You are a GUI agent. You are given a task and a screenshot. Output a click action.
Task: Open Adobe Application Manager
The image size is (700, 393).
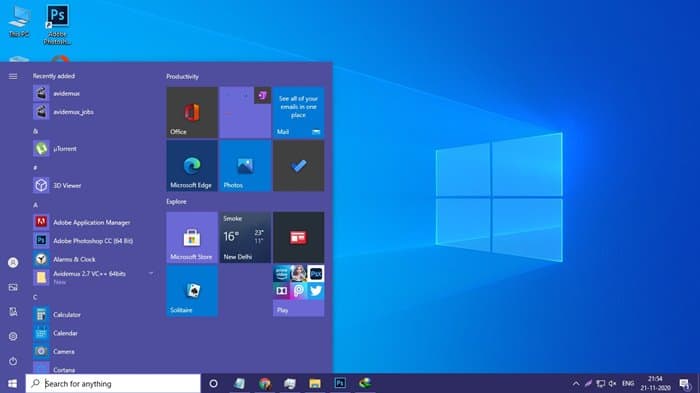click(94, 222)
